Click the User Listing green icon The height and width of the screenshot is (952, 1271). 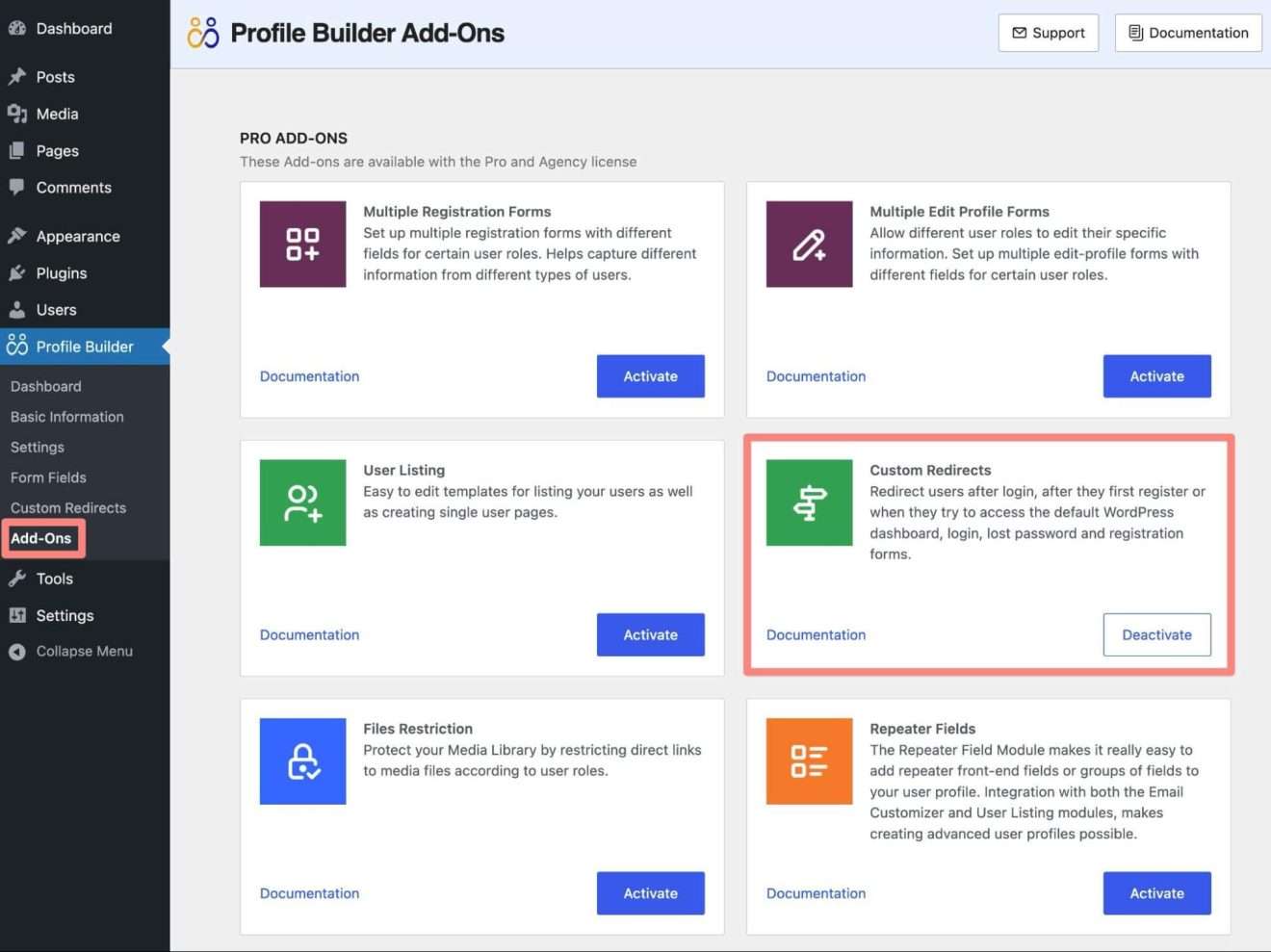coord(302,502)
